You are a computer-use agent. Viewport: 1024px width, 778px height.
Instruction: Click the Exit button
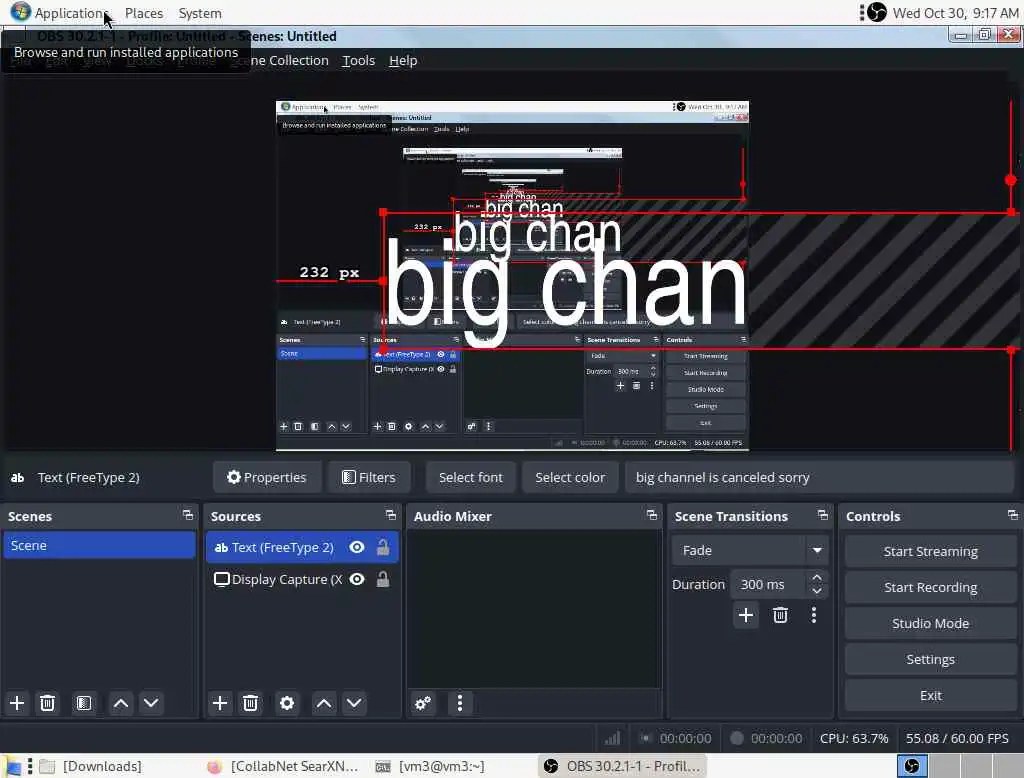point(931,695)
